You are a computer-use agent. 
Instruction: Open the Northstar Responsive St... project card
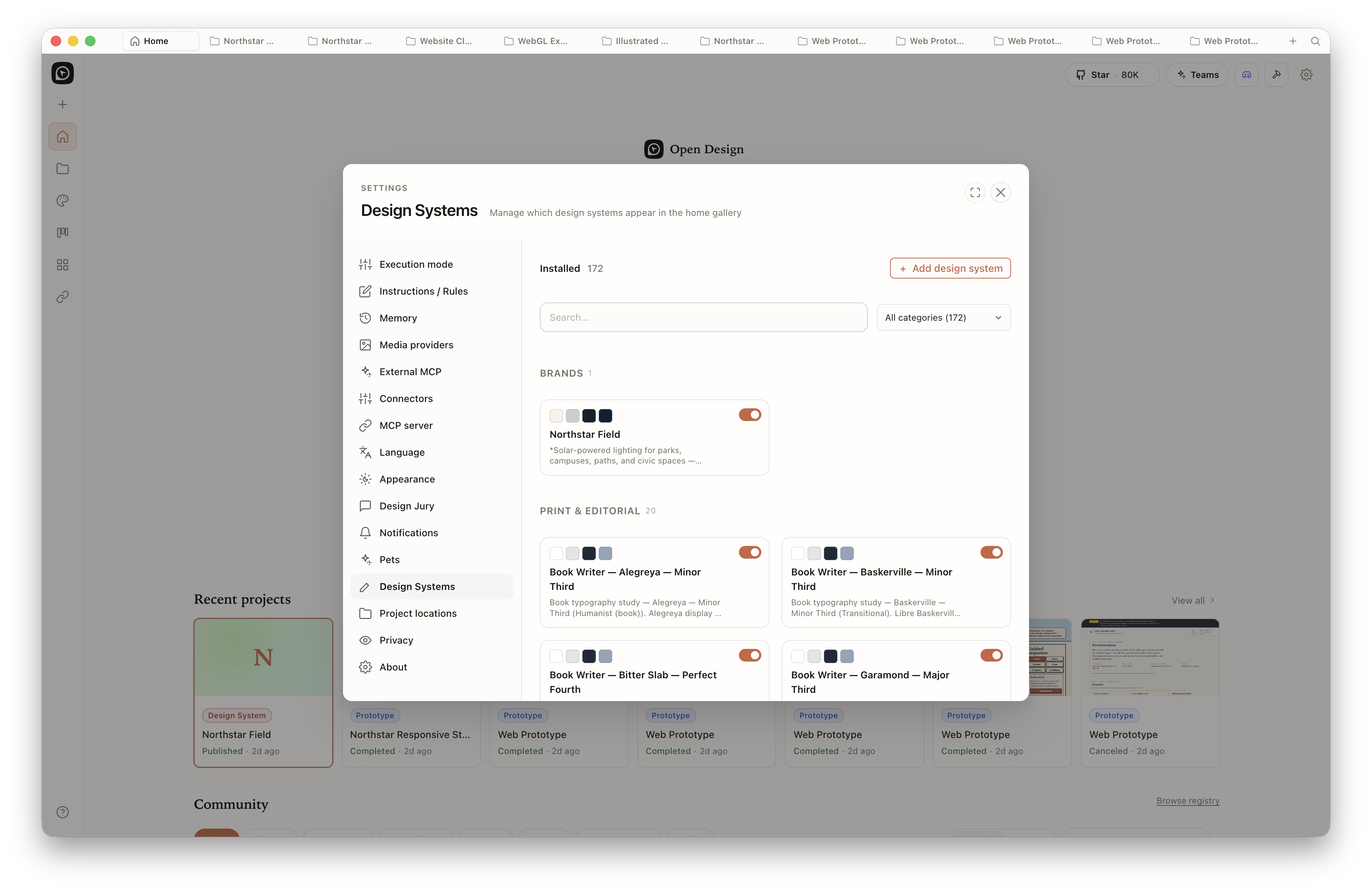click(410, 734)
